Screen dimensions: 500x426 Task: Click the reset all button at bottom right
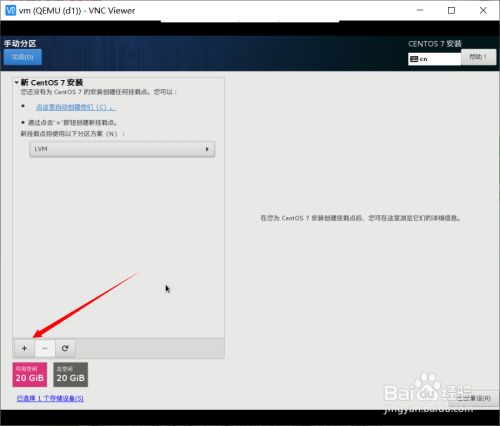(x=473, y=398)
